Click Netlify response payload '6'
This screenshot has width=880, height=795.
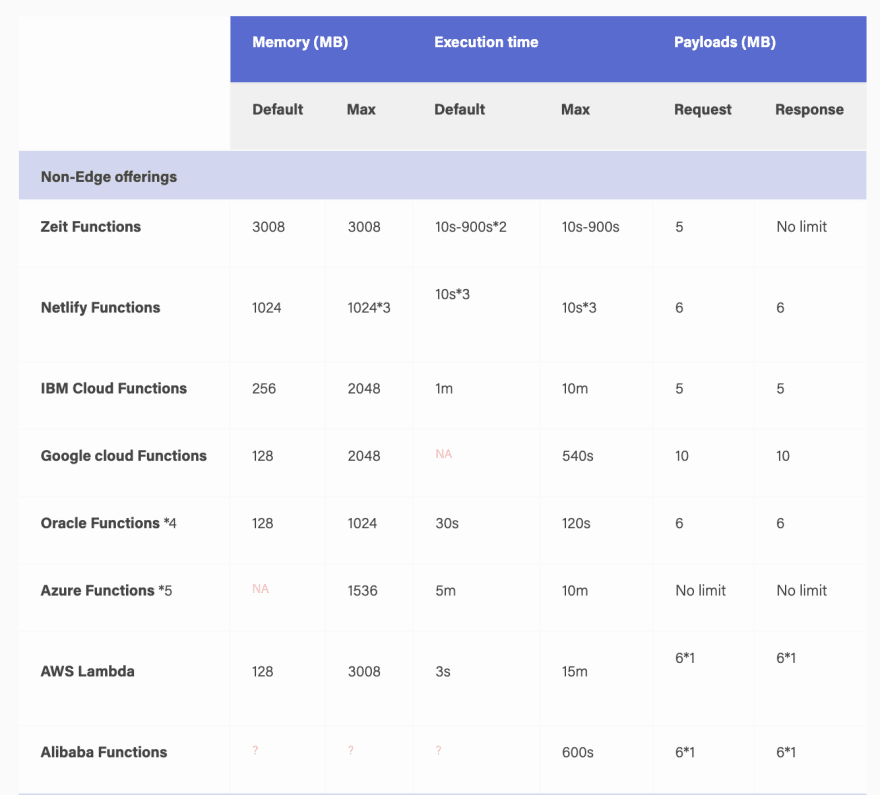780,307
